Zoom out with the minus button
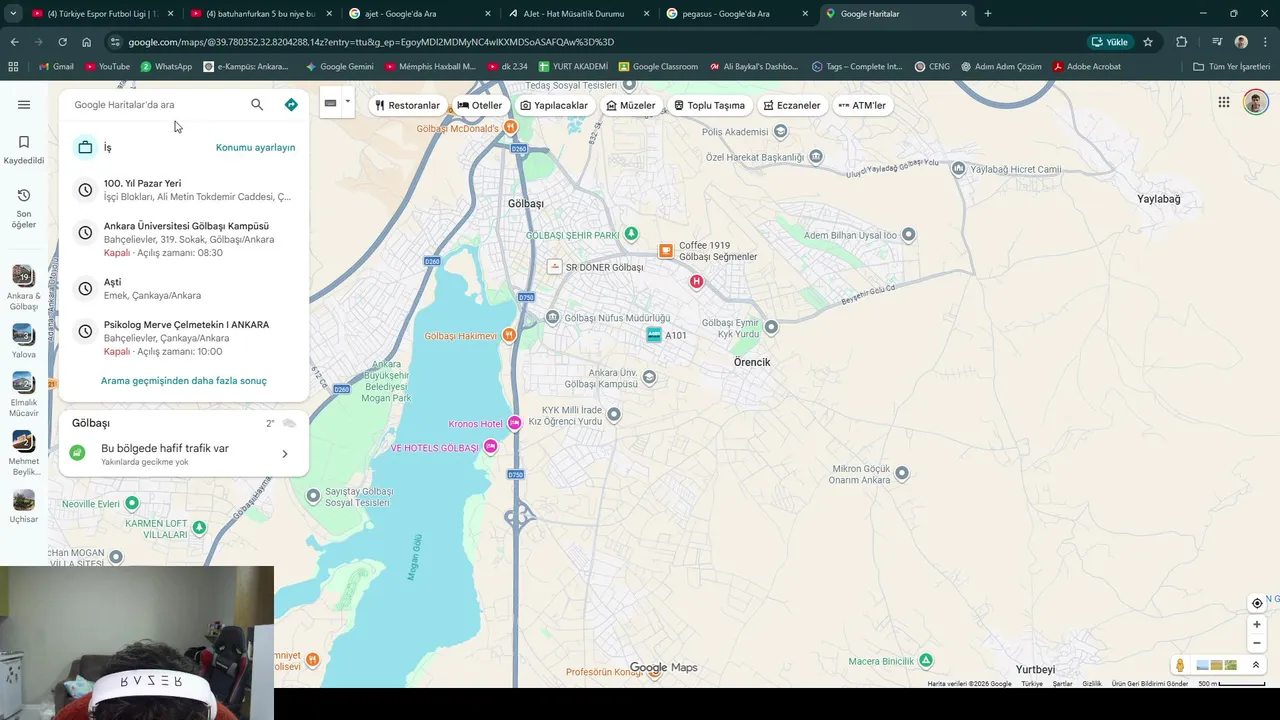 [1257, 643]
